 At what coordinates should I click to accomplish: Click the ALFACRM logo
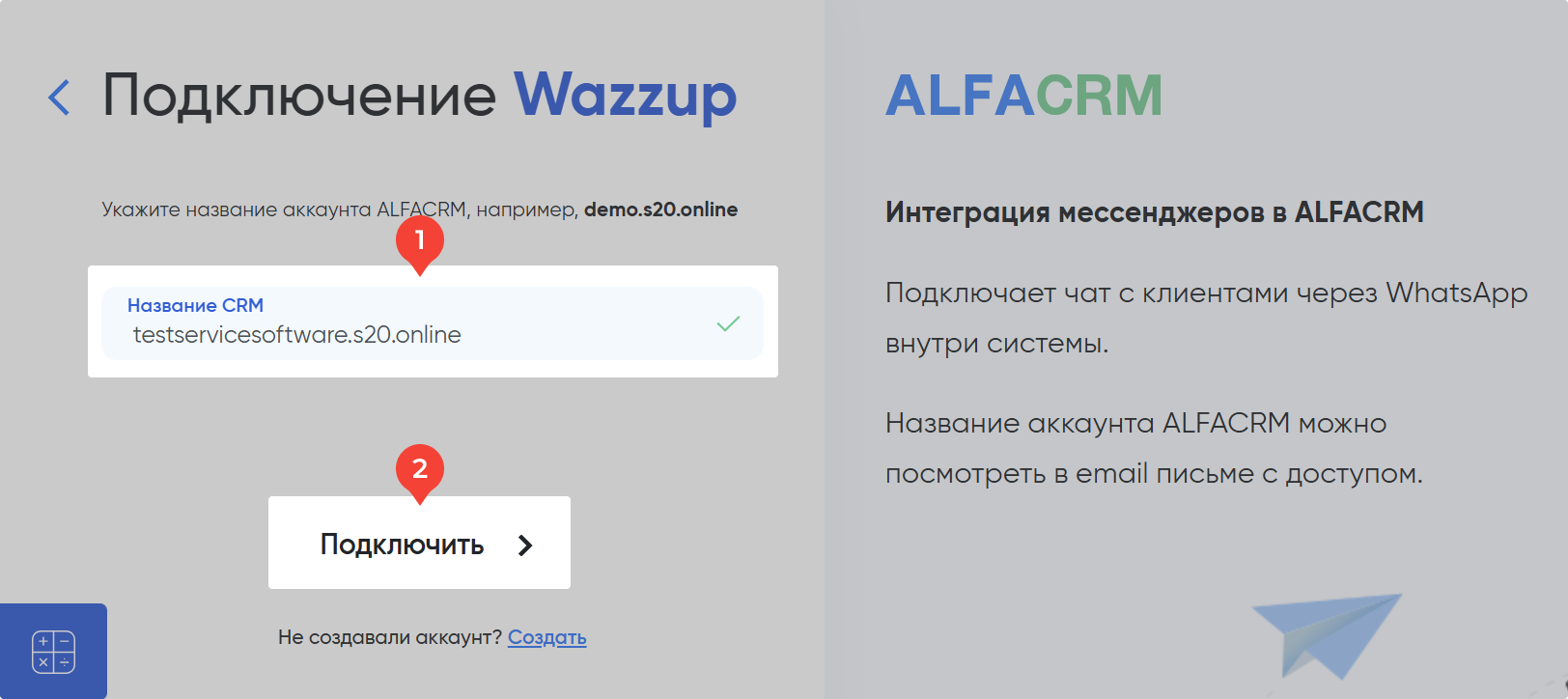[x=1023, y=96]
